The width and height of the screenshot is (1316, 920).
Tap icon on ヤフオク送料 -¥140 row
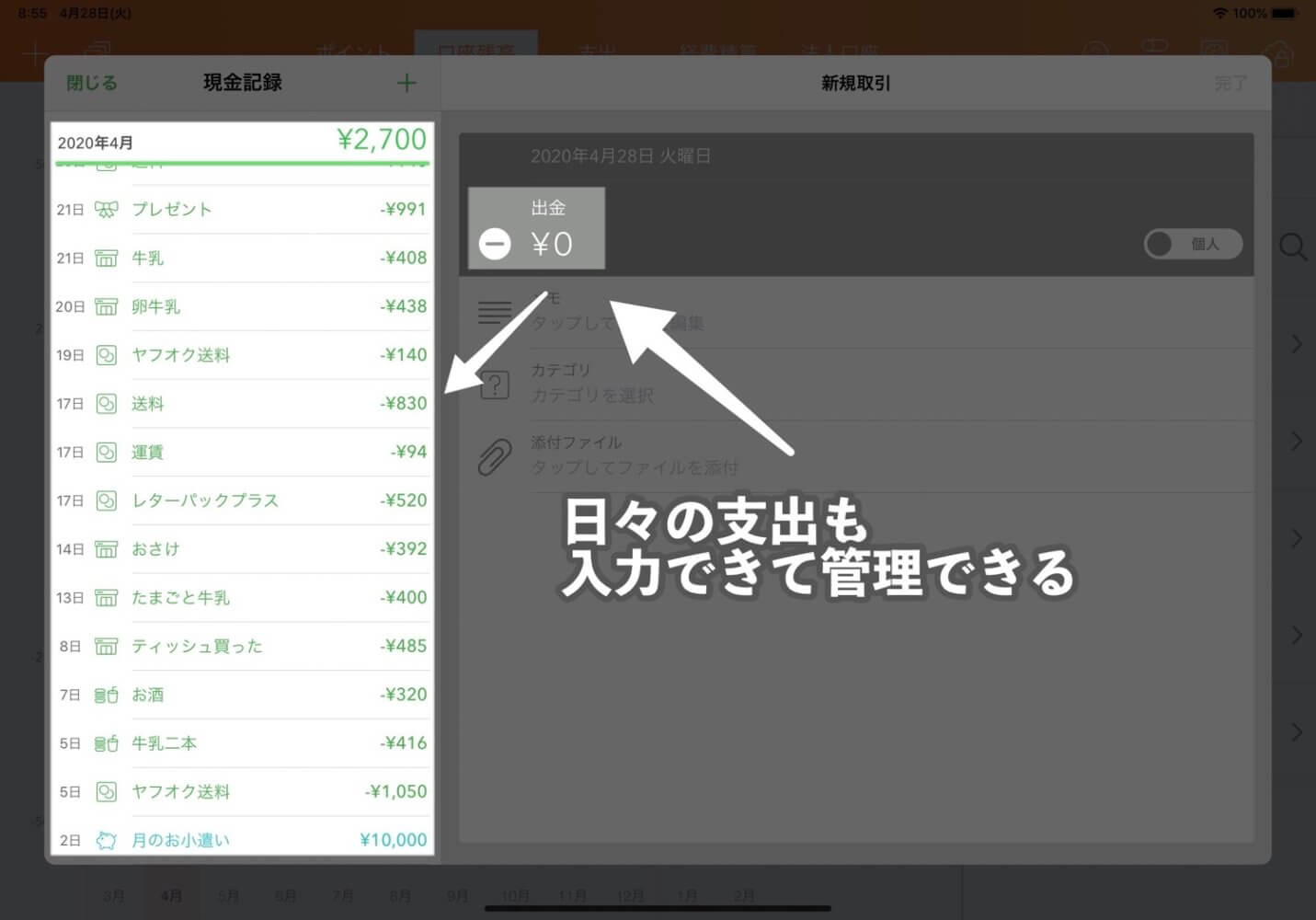tap(107, 355)
